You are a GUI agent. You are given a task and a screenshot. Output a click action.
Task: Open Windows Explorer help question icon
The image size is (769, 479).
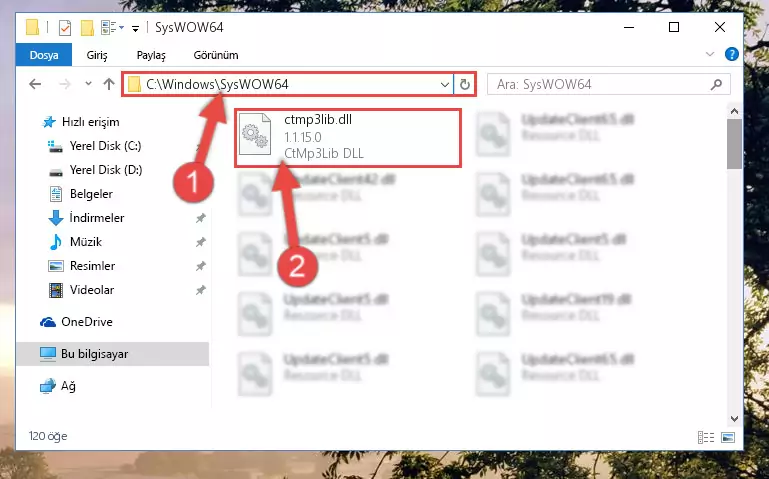click(731, 54)
